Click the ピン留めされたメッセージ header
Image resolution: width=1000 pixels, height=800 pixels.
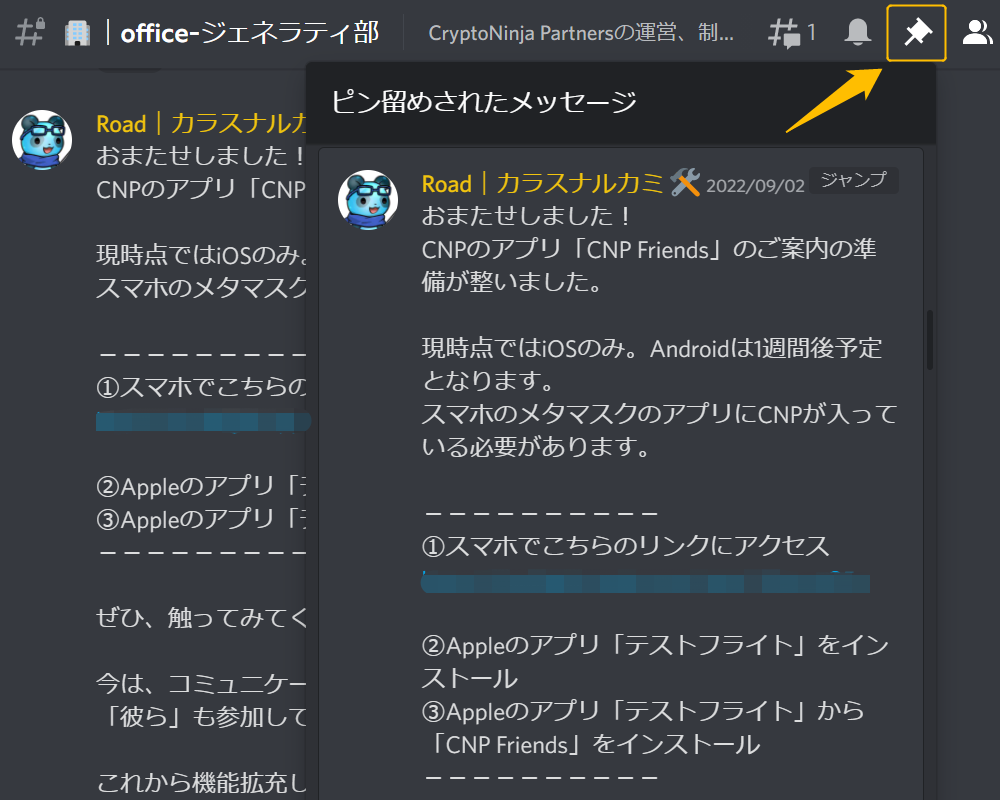click(x=484, y=102)
